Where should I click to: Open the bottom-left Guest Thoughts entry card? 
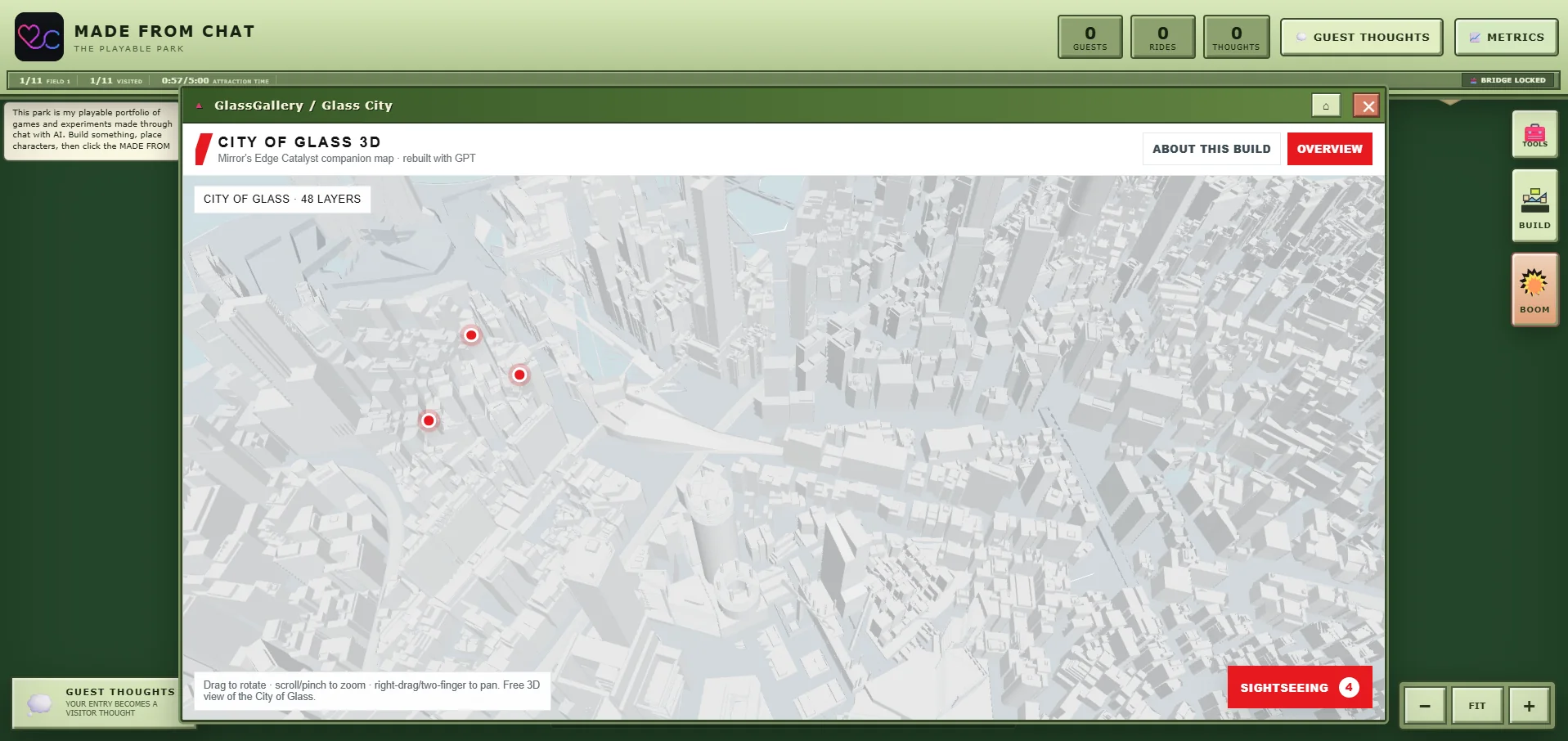pyautogui.click(x=97, y=702)
